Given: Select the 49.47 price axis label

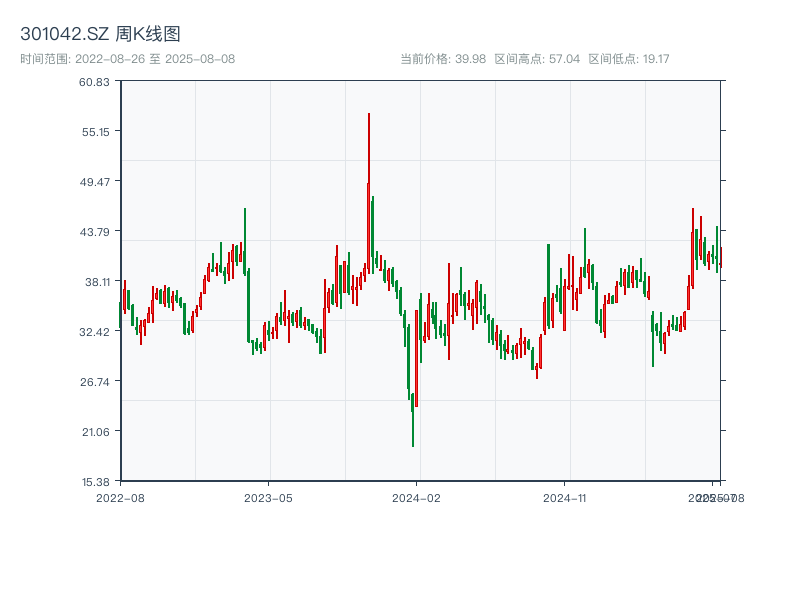Looking at the screenshot, I should point(95,181).
